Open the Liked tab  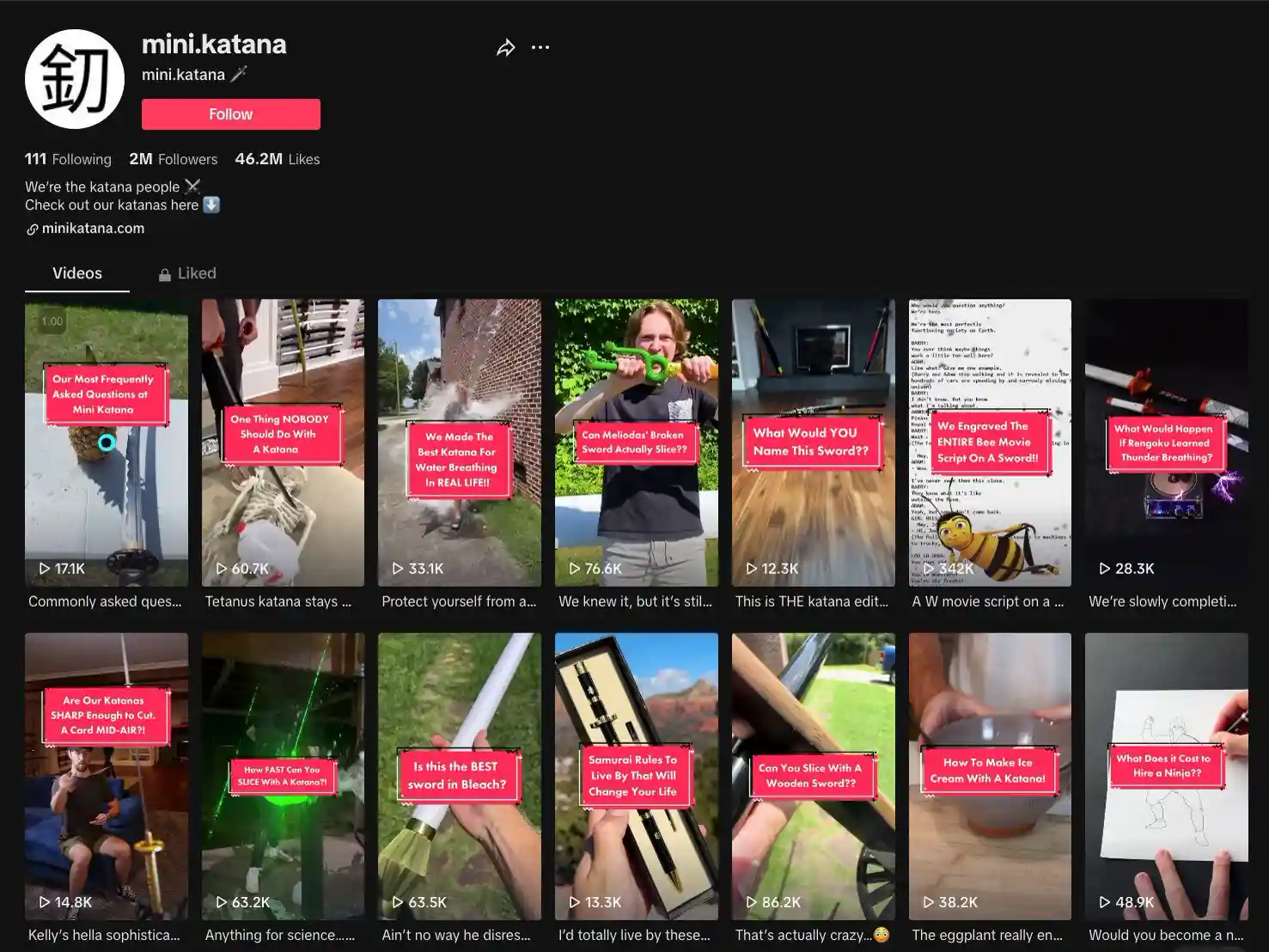point(187,273)
